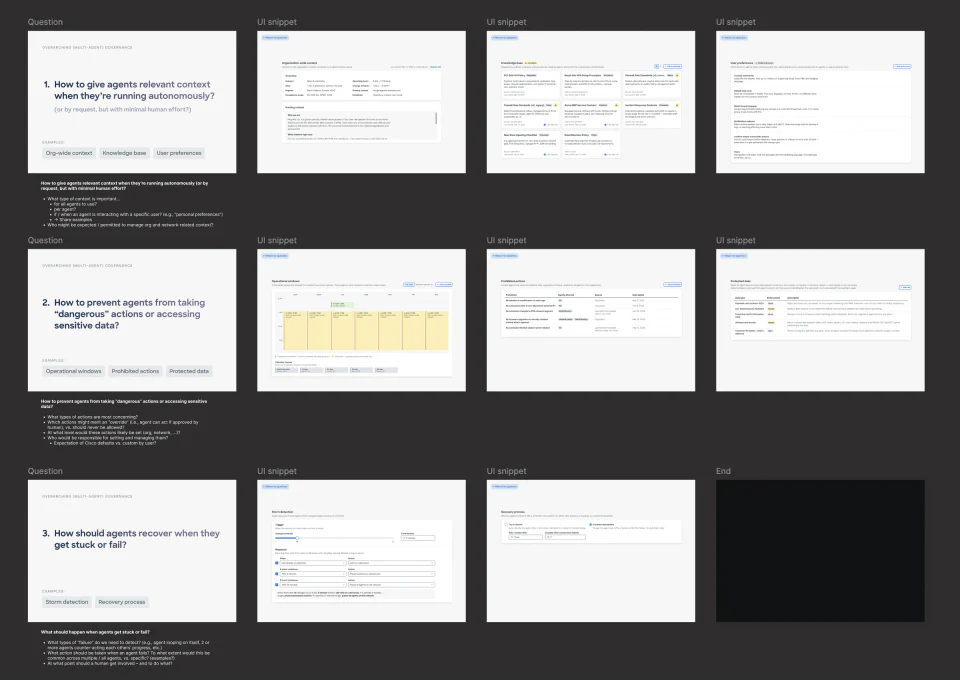Click the Question label above the 'get stuck or fail' frame
Viewport: 960px width, 680px height.
point(45,471)
